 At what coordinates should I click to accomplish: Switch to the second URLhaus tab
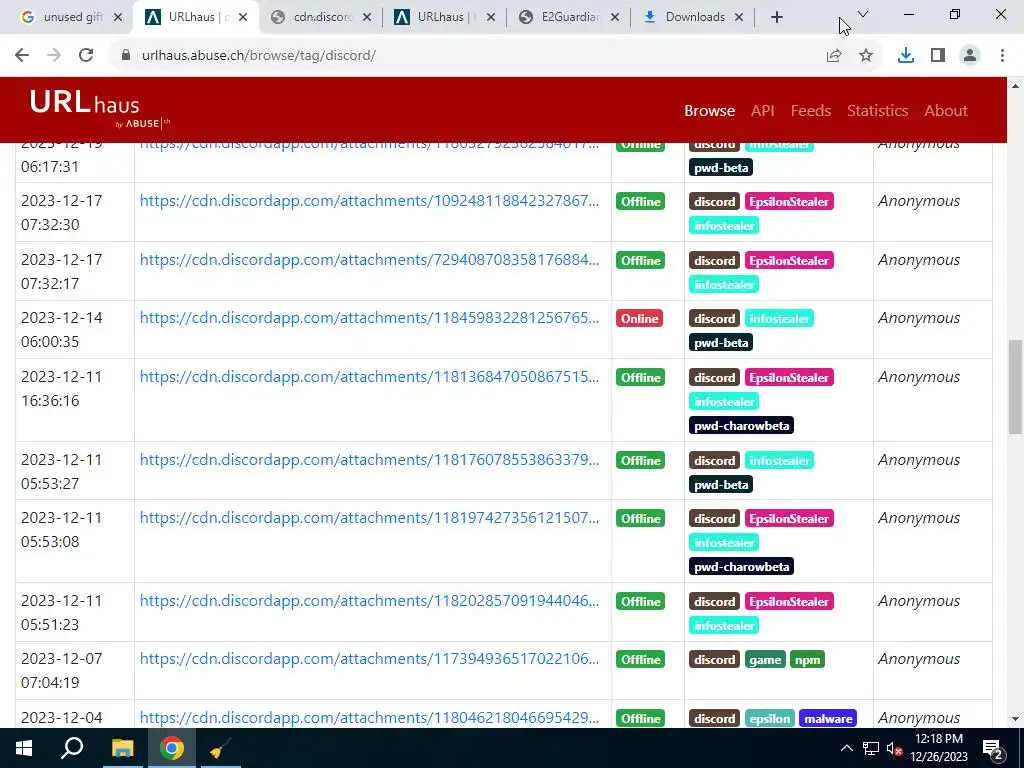(444, 18)
